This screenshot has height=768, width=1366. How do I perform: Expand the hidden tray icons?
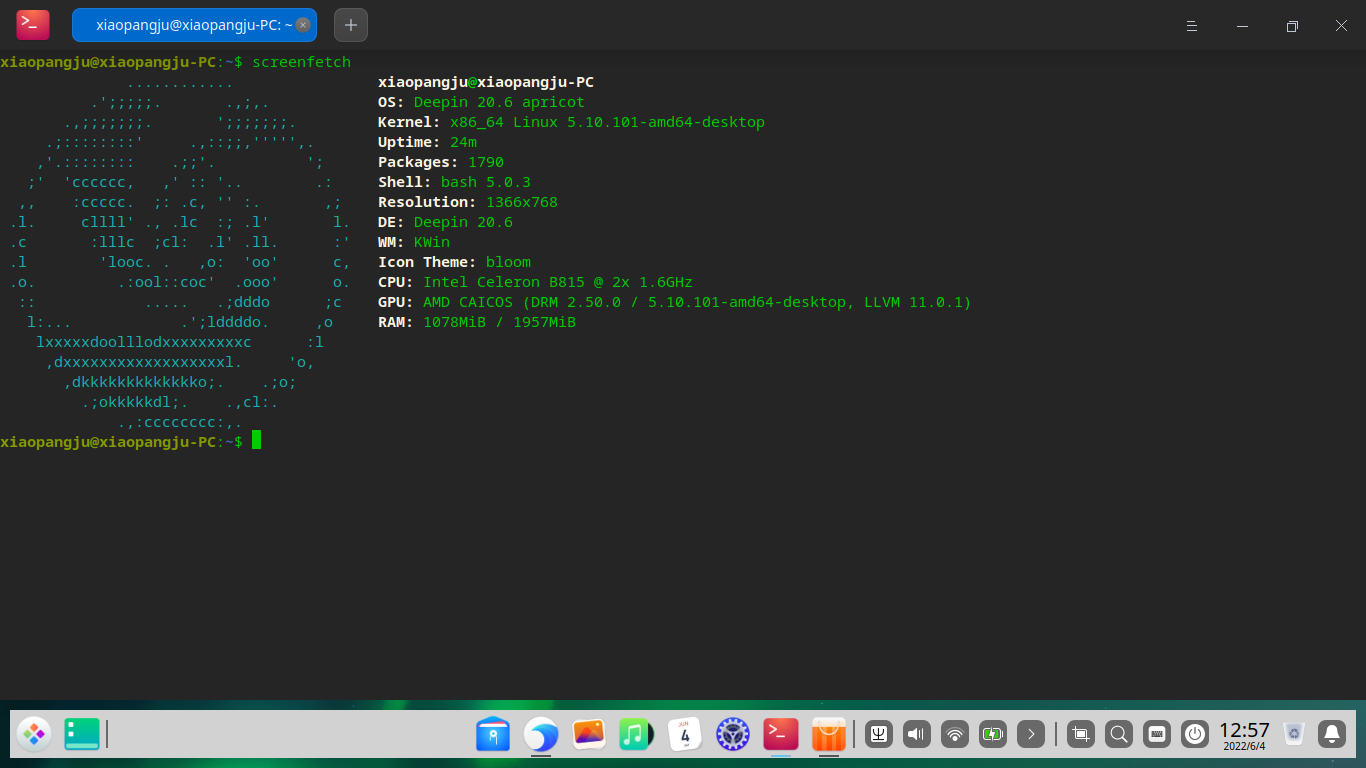(x=1030, y=734)
